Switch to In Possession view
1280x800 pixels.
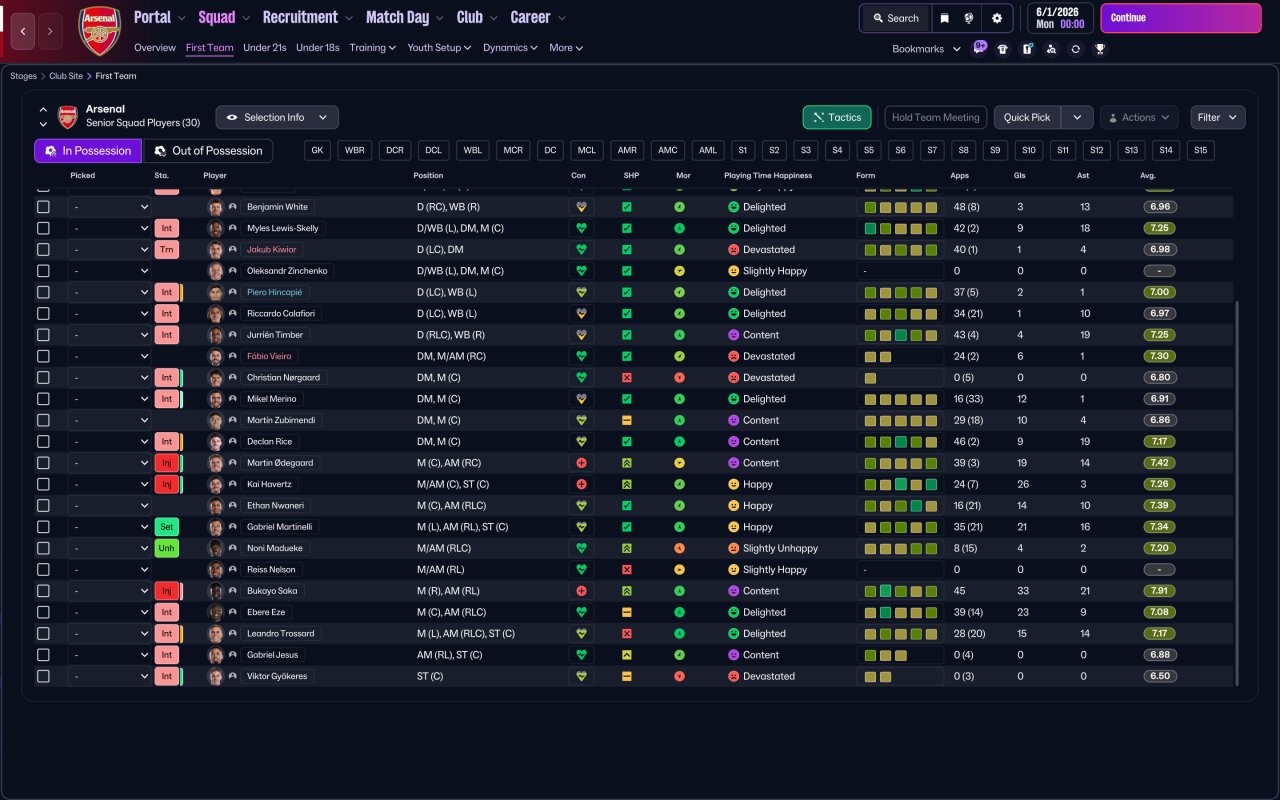pos(88,151)
